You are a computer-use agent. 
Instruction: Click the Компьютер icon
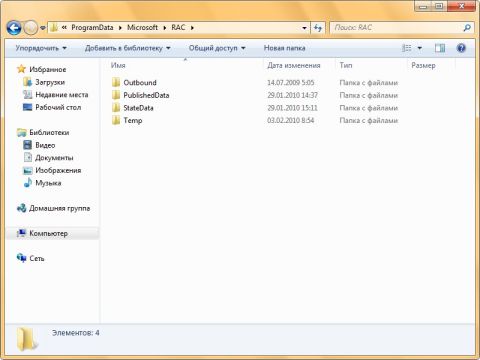point(21,233)
